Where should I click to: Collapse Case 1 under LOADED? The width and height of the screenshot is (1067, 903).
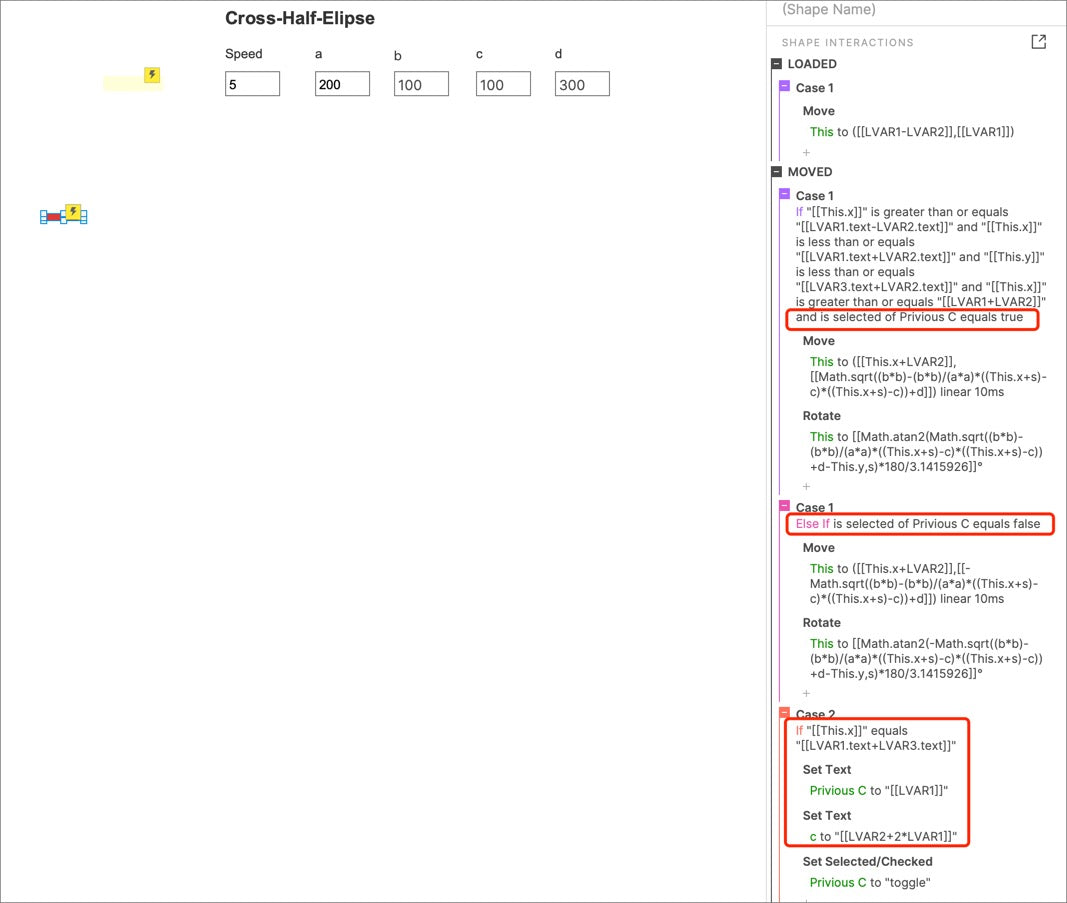tap(785, 87)
